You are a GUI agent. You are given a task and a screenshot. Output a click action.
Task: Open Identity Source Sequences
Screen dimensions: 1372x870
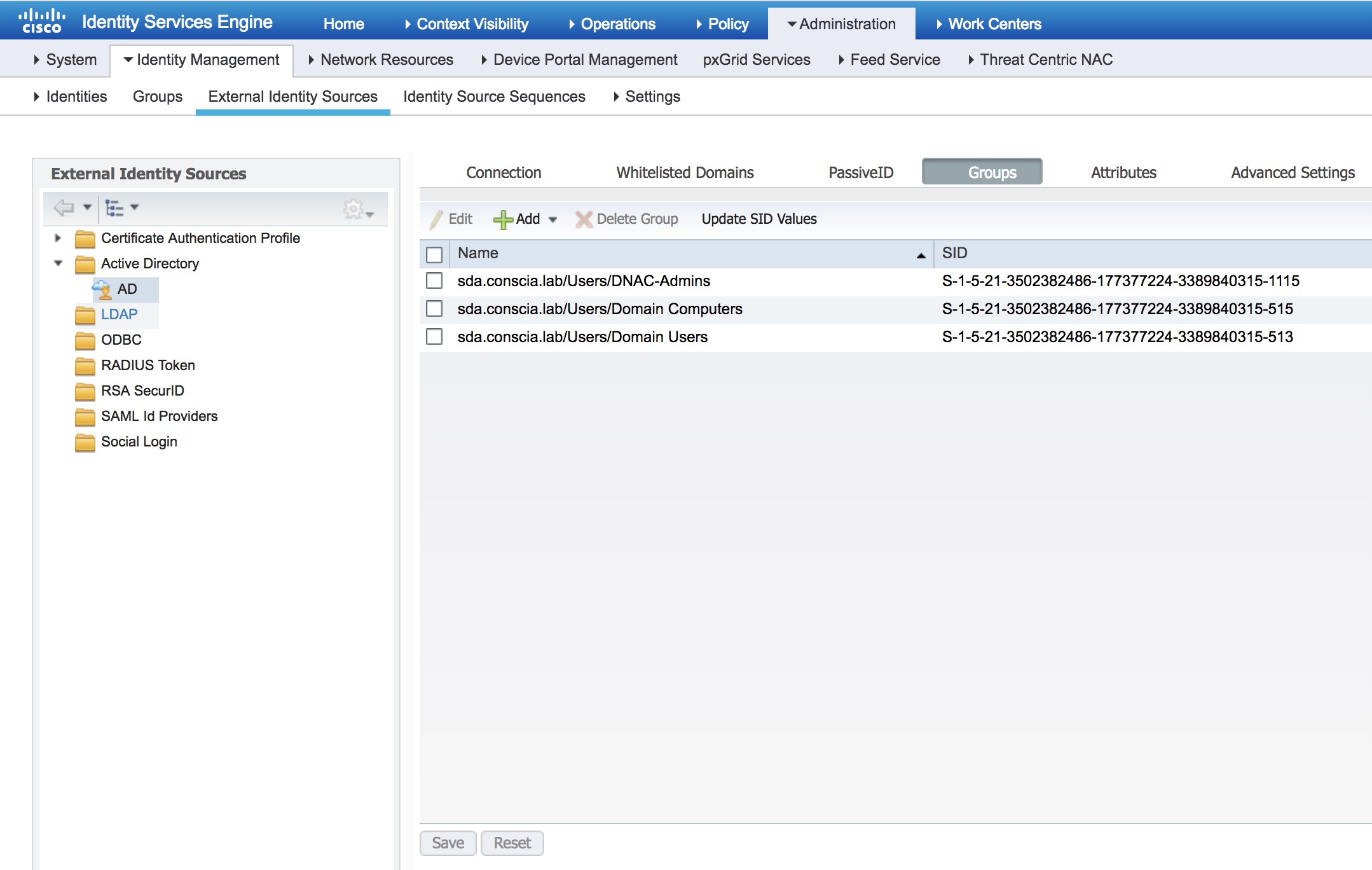[x=494, y=97]
